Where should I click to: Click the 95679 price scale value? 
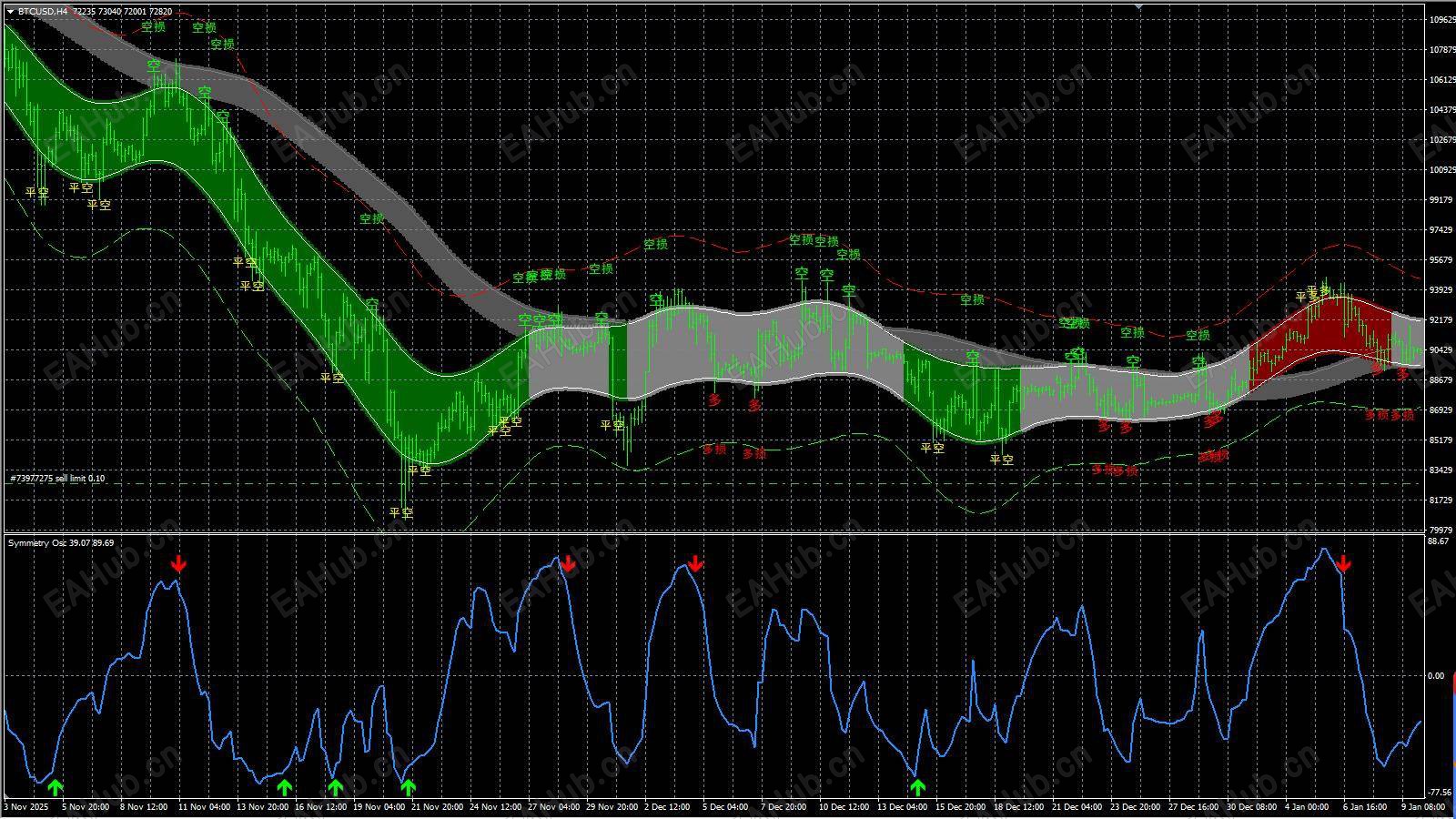click(1441, 260)
